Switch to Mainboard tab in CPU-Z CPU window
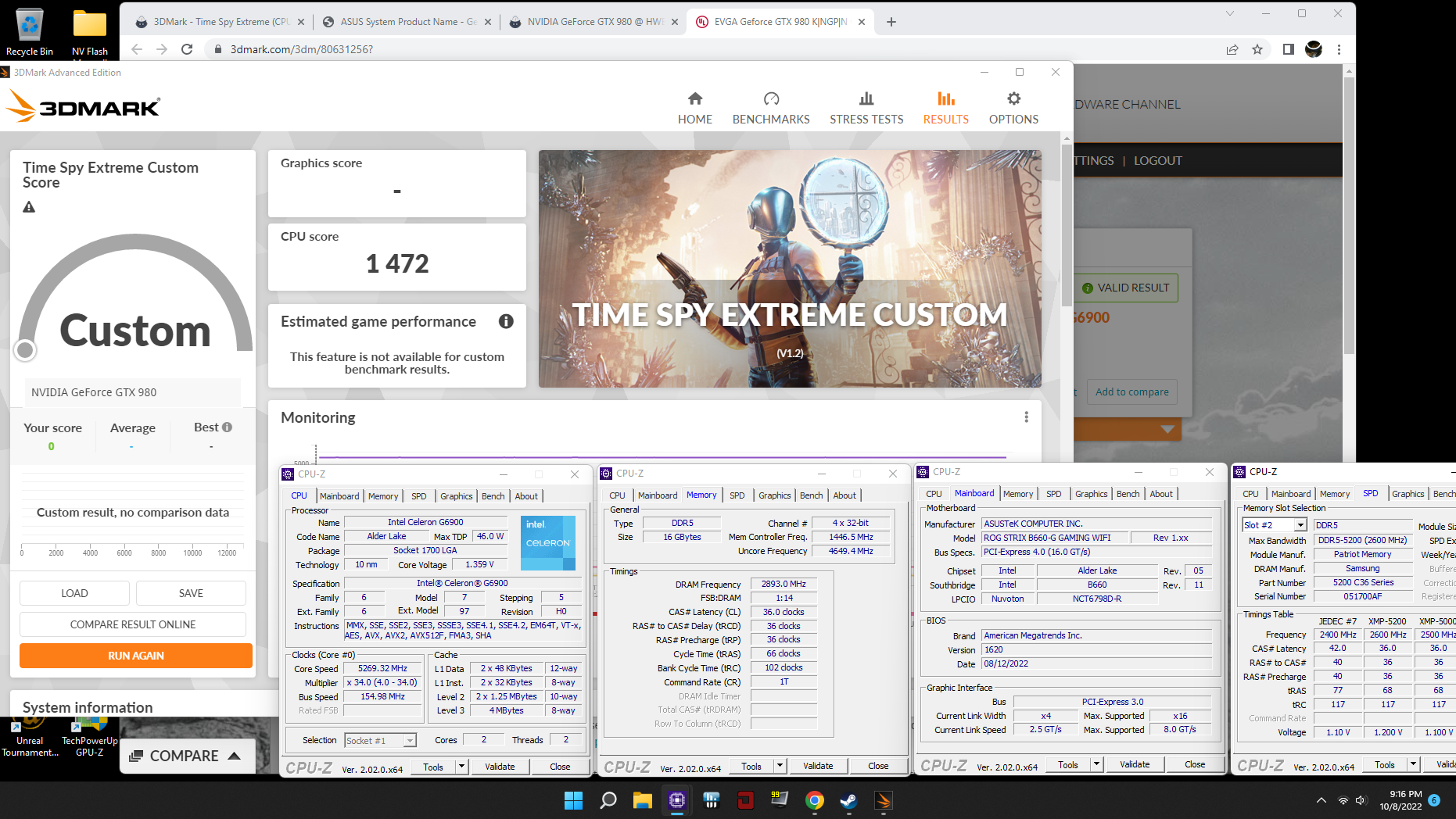The width and height of the screenshot is (1456, 819). [x=339, y=496]
